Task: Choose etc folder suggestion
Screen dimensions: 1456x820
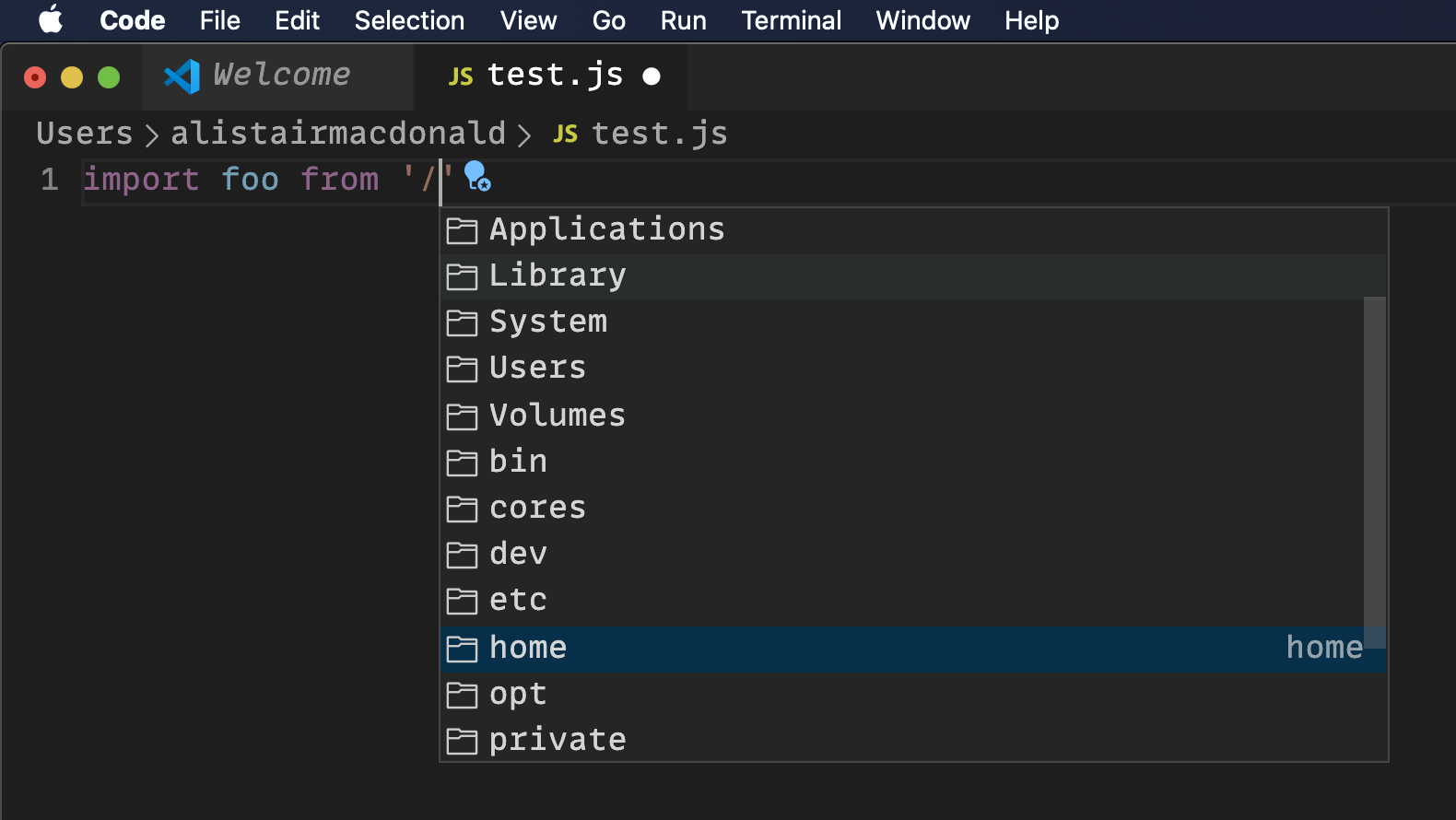Action: [914, 601]
